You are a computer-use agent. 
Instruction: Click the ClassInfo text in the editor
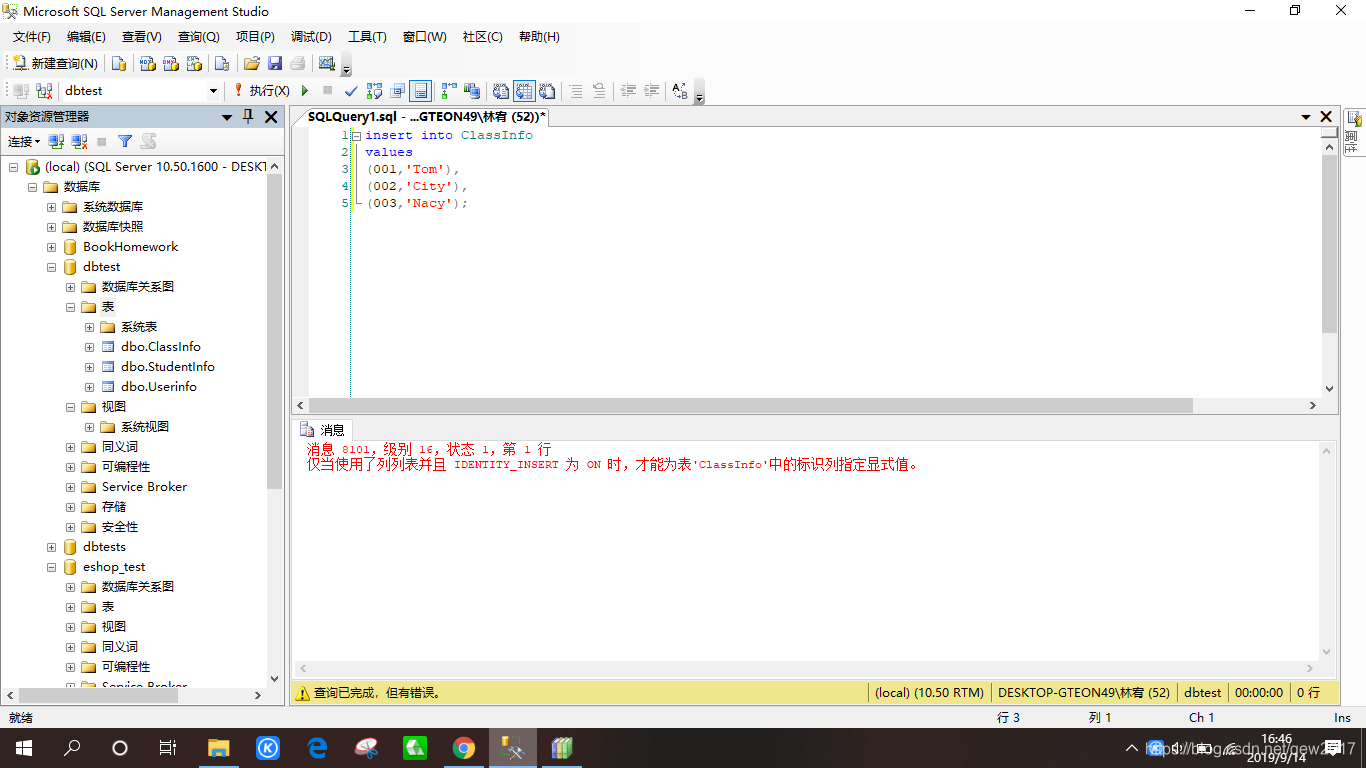[496, 135]
